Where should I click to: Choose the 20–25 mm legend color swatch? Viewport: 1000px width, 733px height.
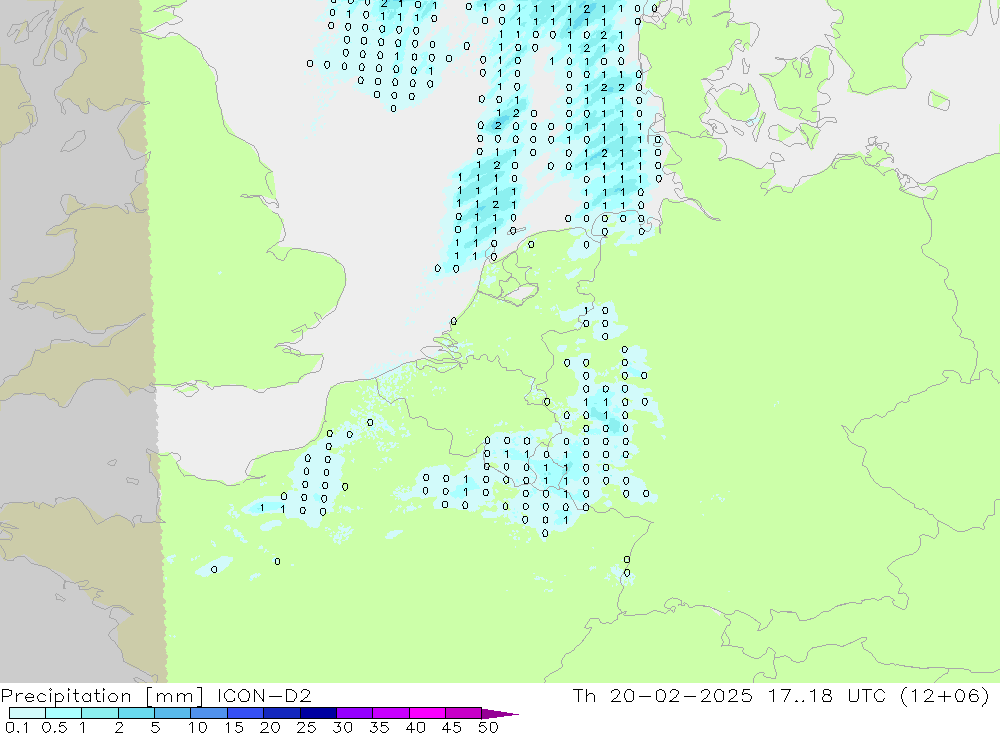(282, 713)
